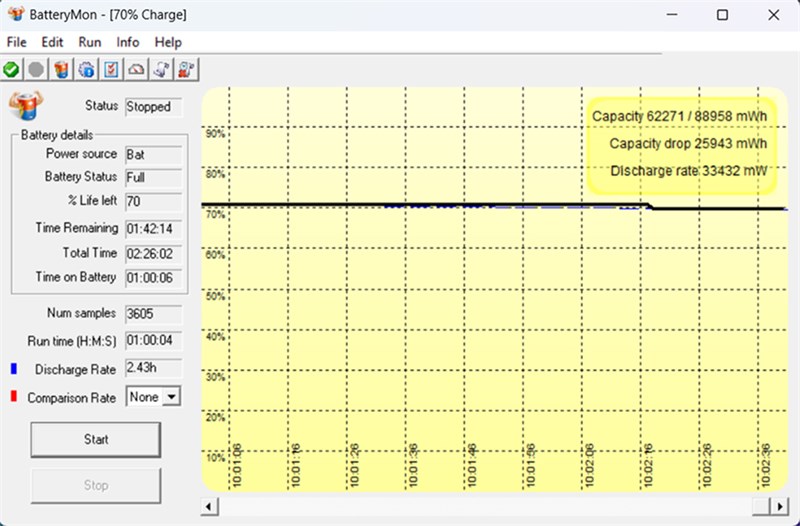Open the Info menu
Screen dimensions: 800x526
(128, 42)
